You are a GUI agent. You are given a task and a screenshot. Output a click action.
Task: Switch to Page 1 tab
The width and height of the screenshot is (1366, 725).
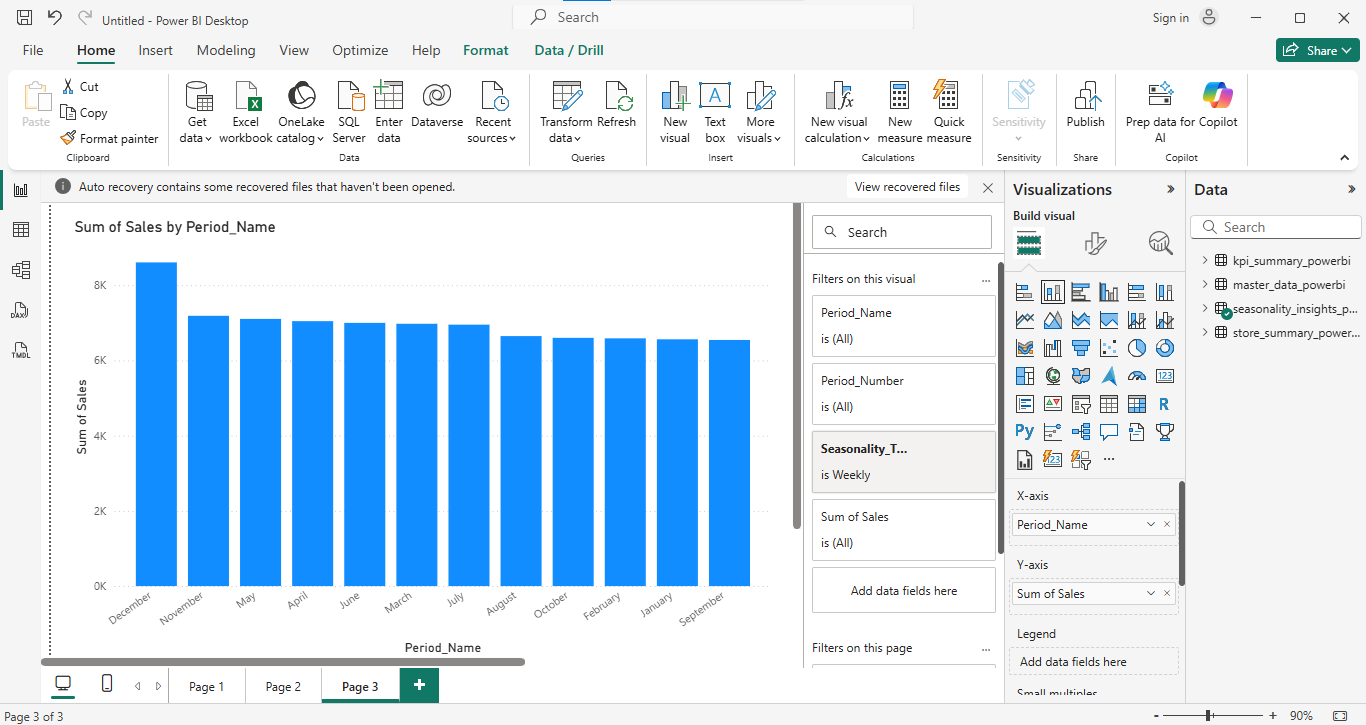click(x=206, y=686)
